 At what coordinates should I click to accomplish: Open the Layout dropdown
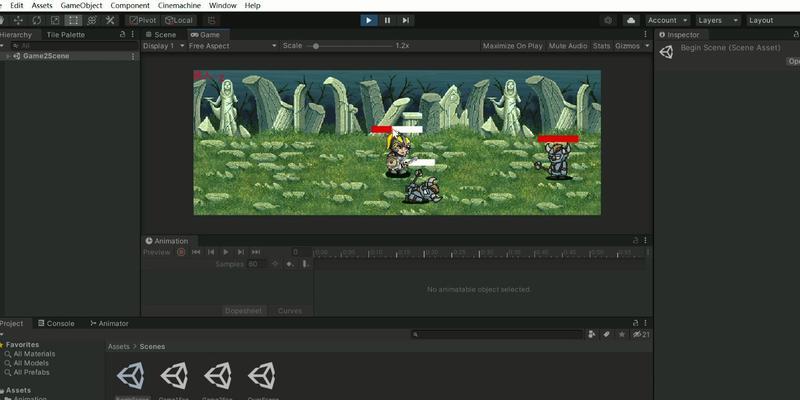tap(772, 20)
